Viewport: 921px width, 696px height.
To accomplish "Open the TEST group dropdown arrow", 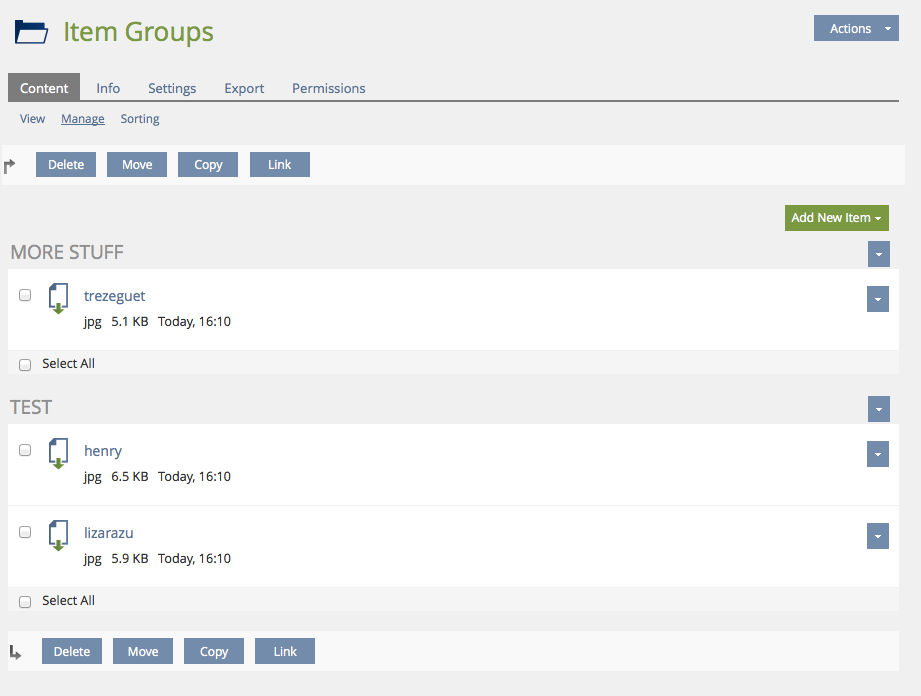I will (878, 409).
